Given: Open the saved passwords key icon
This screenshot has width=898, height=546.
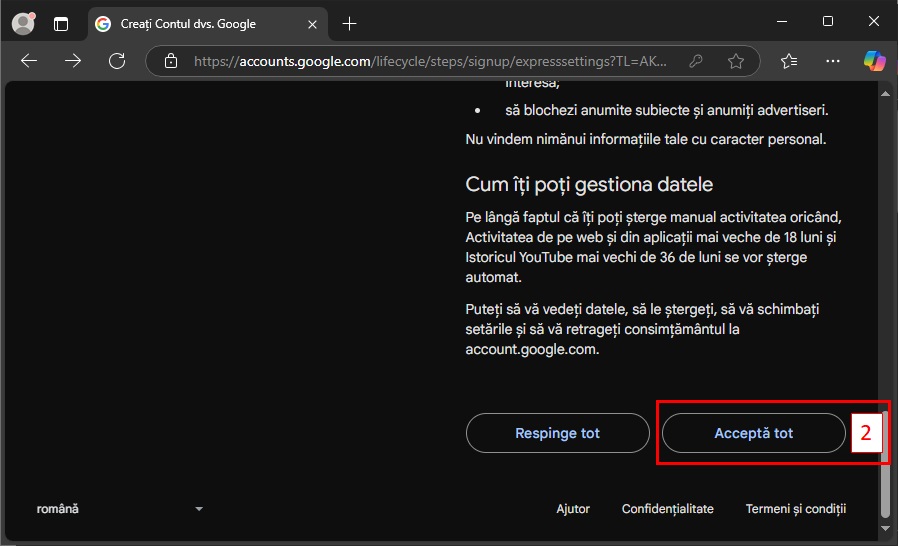Looking at the screenshot, I should tap(696, 61).
